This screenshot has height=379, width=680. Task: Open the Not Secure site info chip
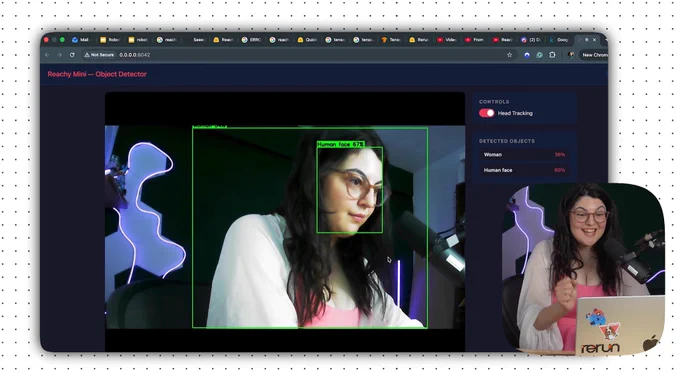tap(99, 55)
